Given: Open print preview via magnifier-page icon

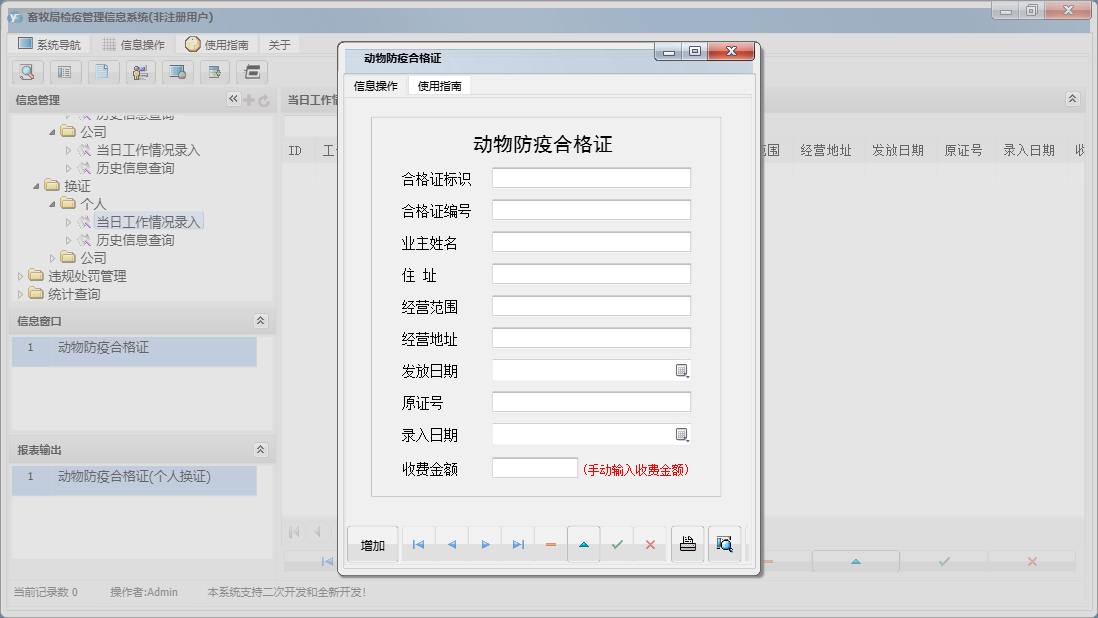Looking at the screenshot, I should tap(724, 544).
